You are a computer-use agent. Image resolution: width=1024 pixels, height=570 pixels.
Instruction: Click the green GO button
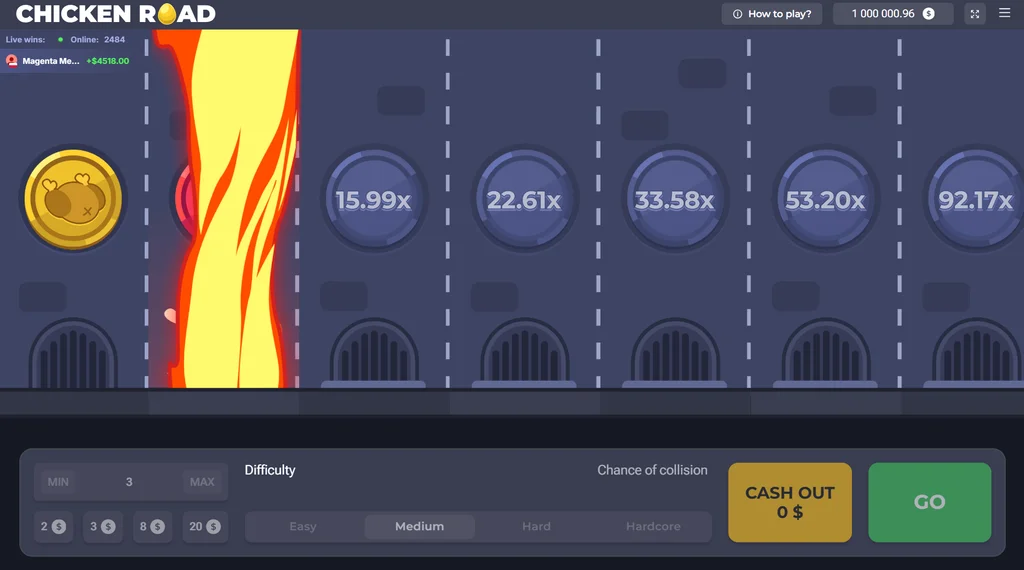point(930,502)
